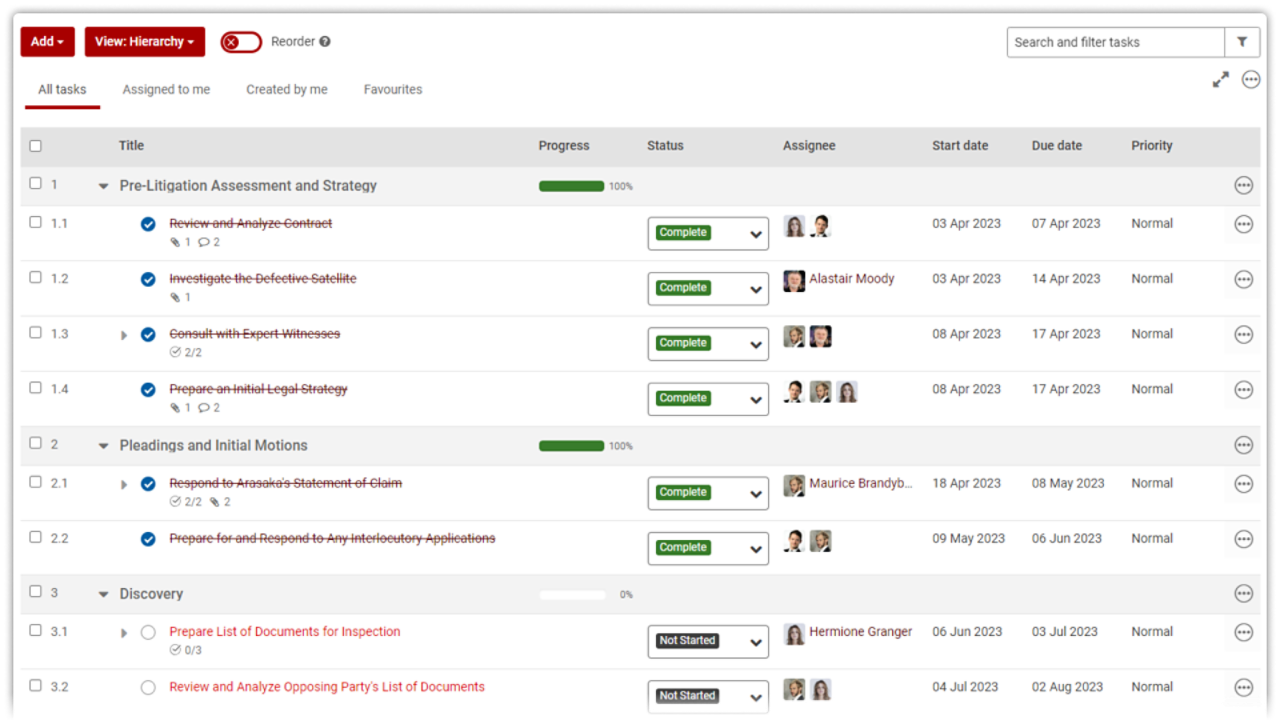Toggle the Reorder switch
This screenshot has height=720, width=1280.
pos(241,42)
